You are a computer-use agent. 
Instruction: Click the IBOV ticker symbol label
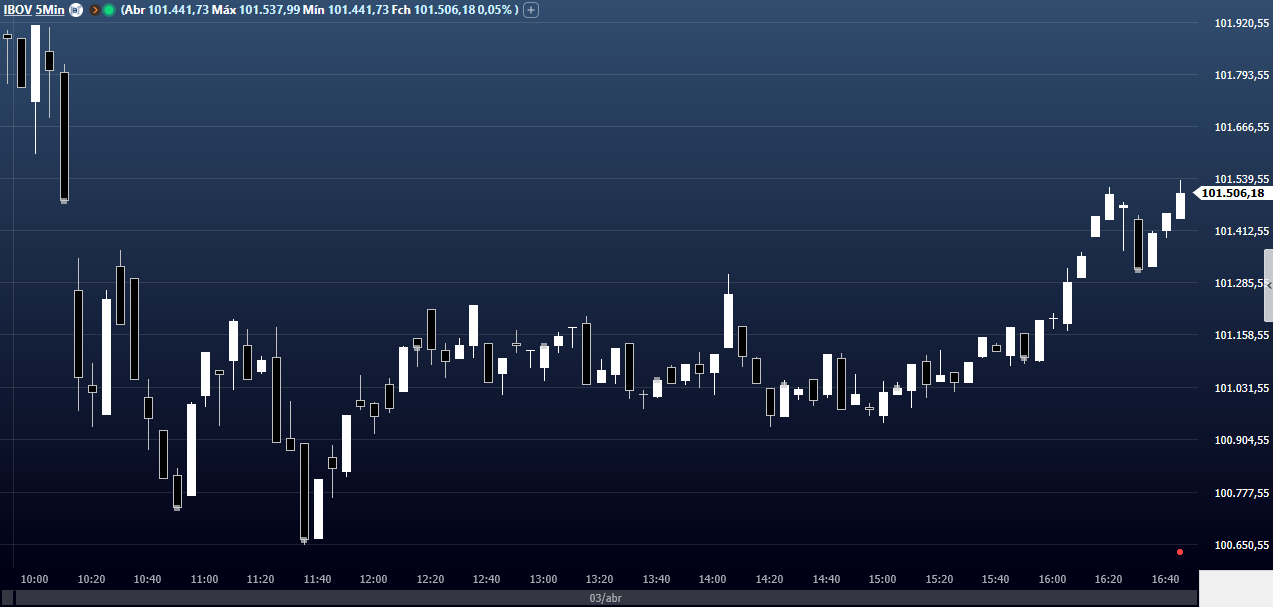click(x=18, y=10)
